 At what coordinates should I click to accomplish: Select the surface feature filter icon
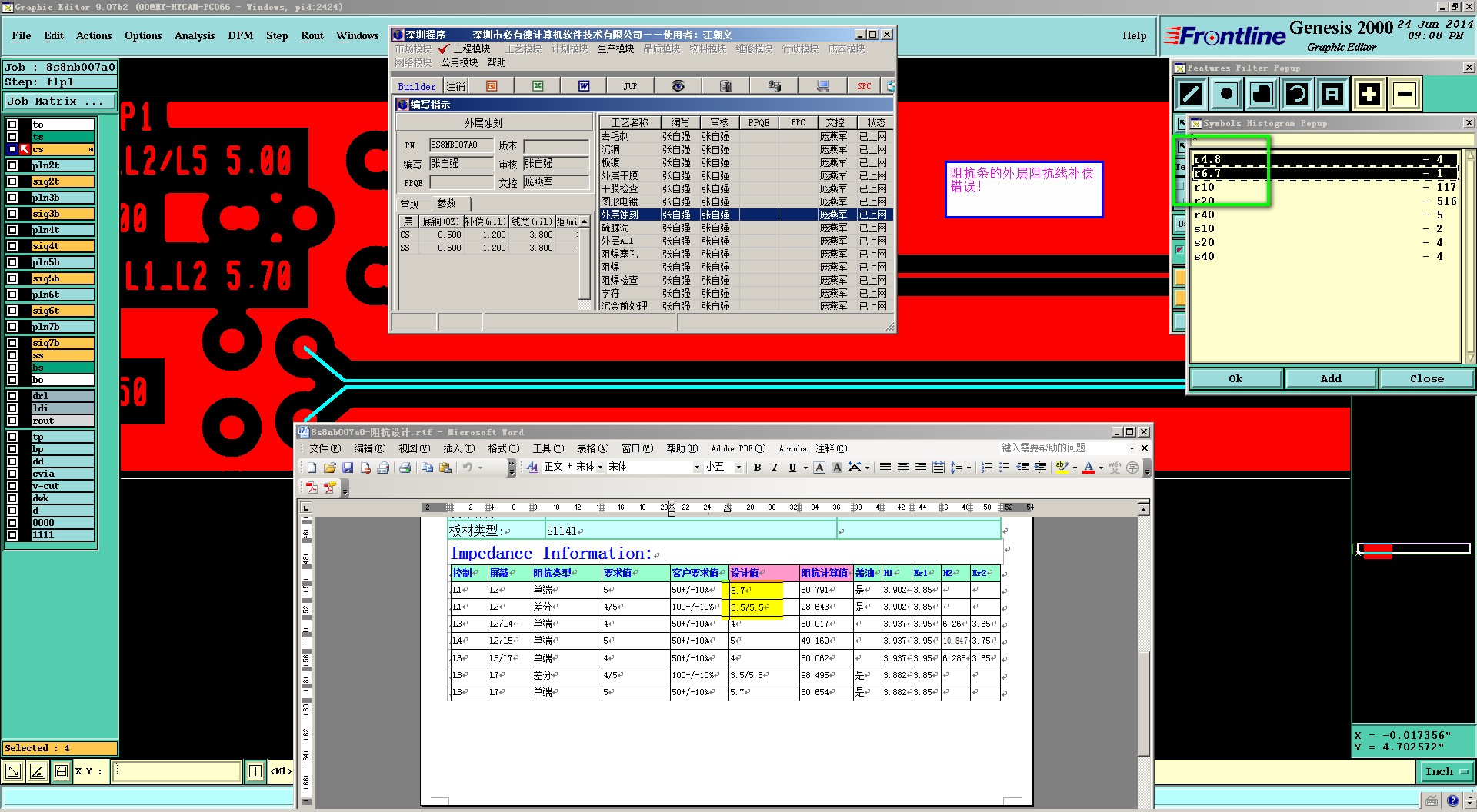1262,94
